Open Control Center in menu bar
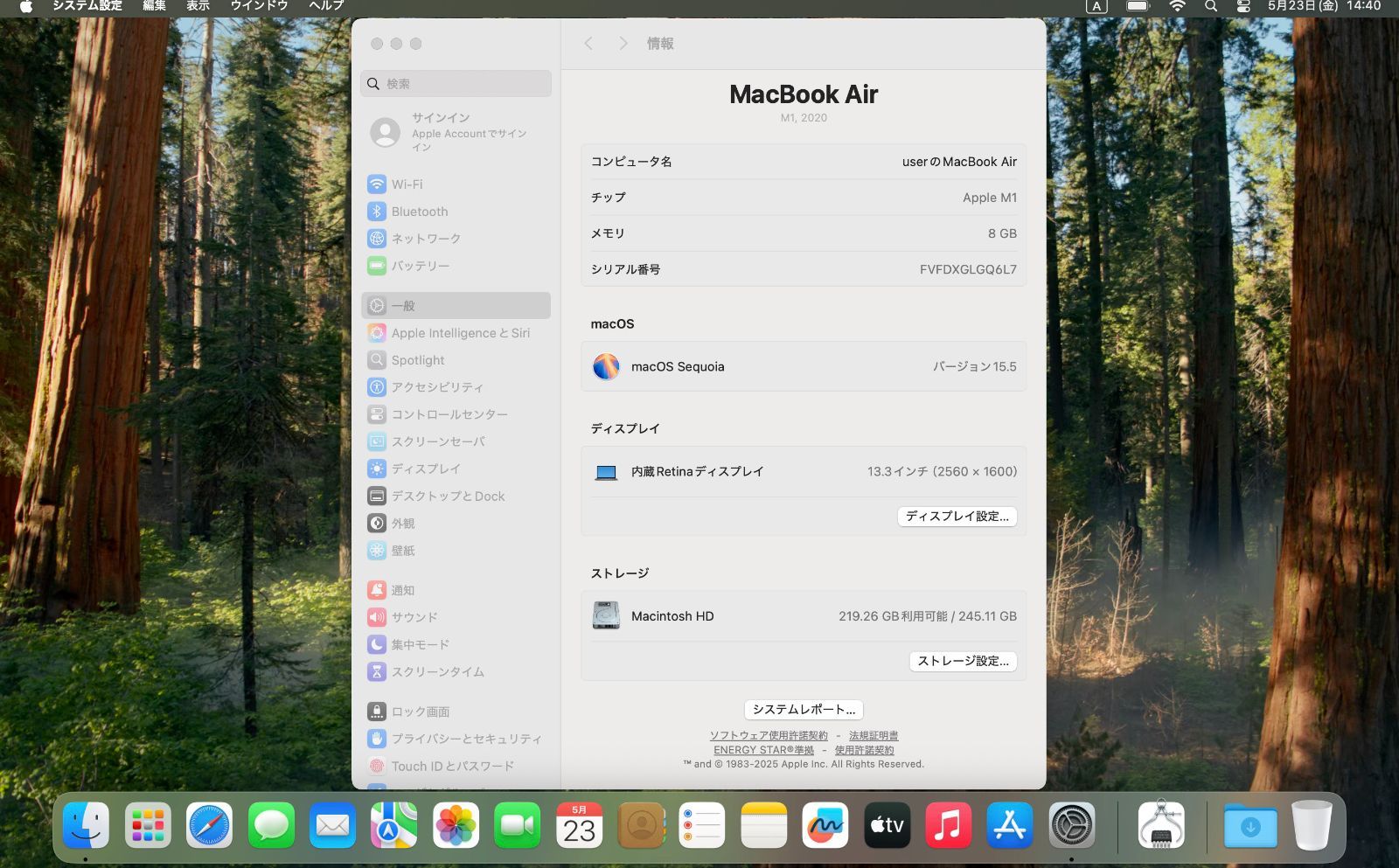 (x=1242, y=6)
